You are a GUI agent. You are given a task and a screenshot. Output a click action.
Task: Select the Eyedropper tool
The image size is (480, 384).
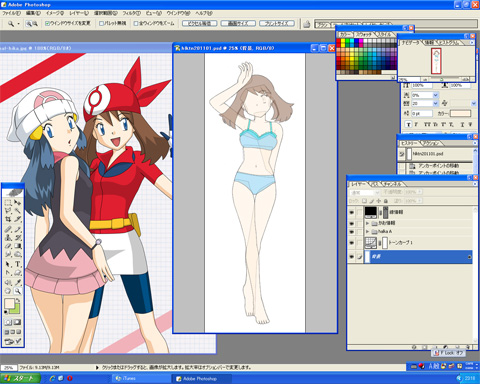click(x=18, y=283)
